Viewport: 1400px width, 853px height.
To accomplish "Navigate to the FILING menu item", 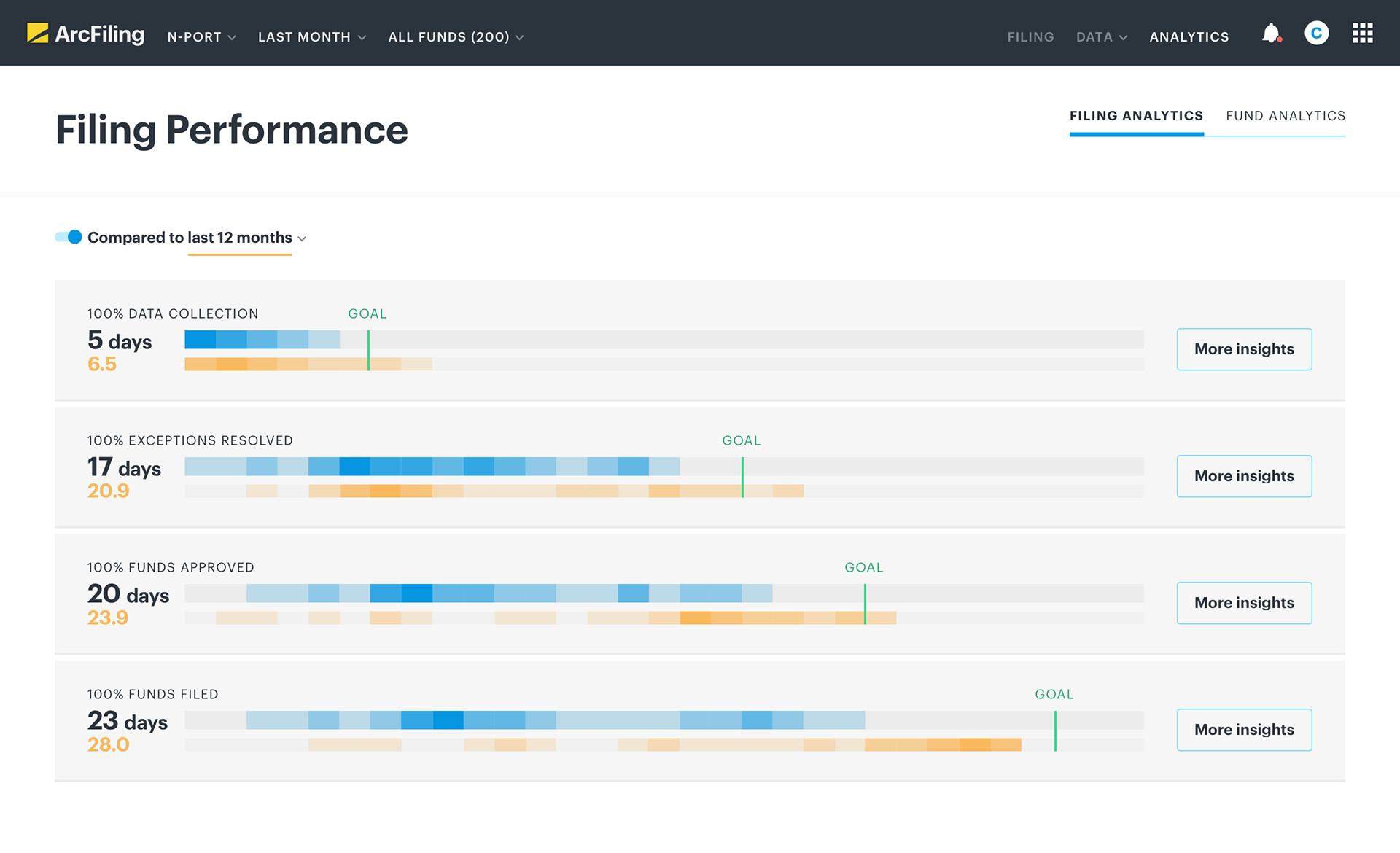I will coord(1030,36).
